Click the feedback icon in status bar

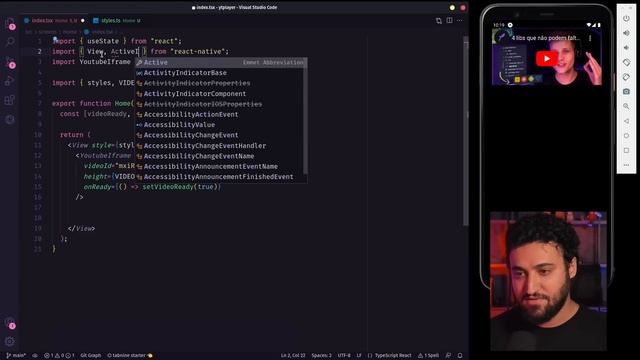[x=448, y=356]
